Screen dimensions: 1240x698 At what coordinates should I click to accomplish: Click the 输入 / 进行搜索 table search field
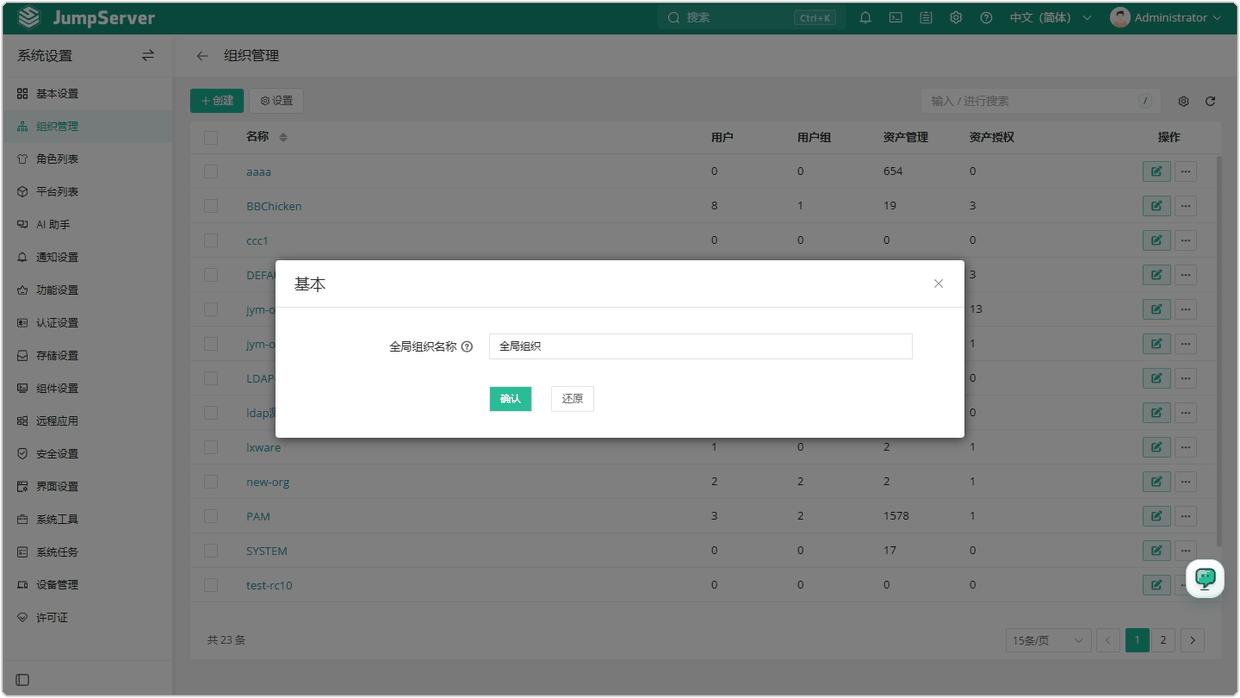pyautogui.click(x=1041, y=101)
